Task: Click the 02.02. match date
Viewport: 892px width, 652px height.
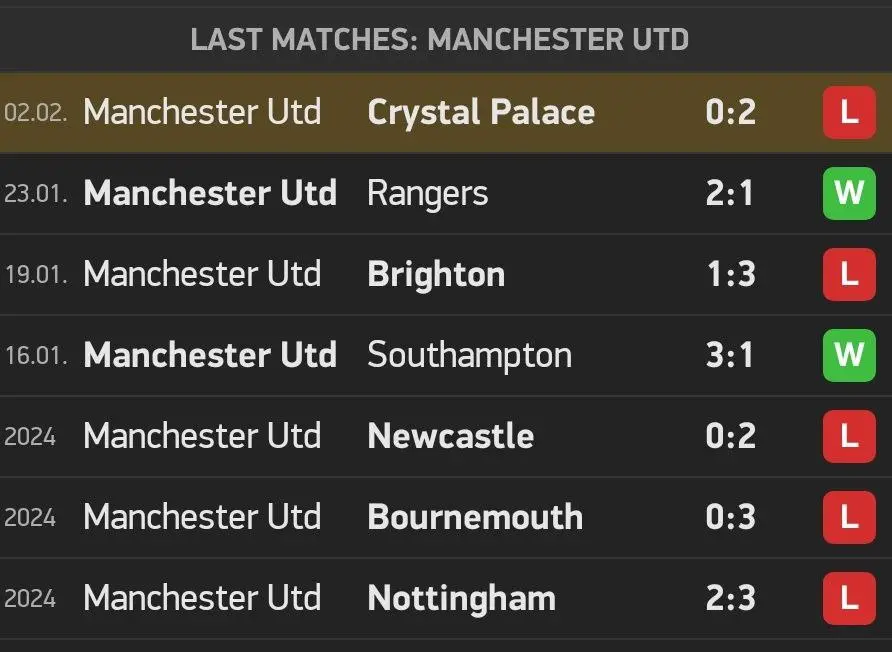Action: [36, 112]
